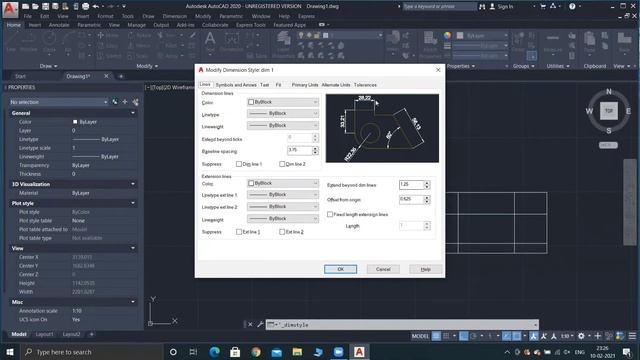Collapse the Plot style section
Screen dimensions: 640x360
pyautogui.click(x=133, y=203)
